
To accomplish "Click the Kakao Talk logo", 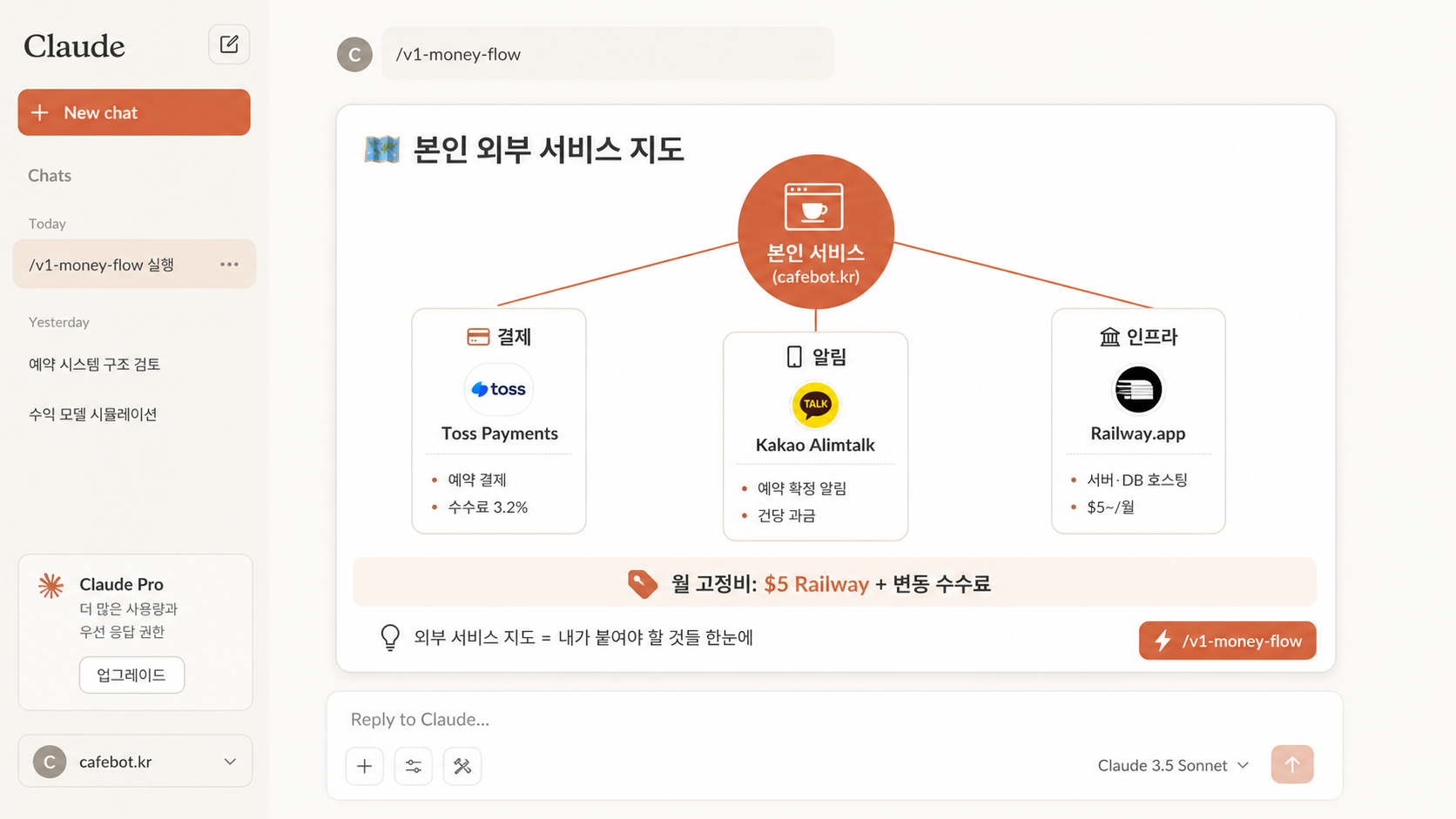I will [815, 405].
